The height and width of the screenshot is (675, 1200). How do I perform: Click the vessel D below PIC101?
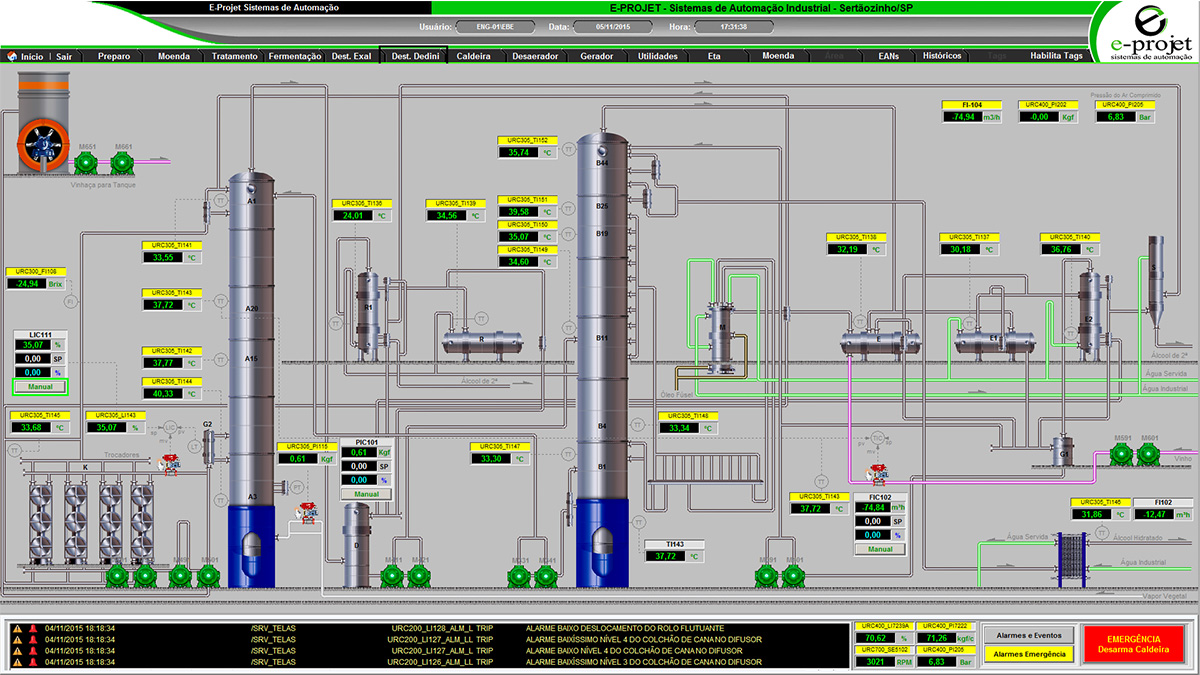357,546
